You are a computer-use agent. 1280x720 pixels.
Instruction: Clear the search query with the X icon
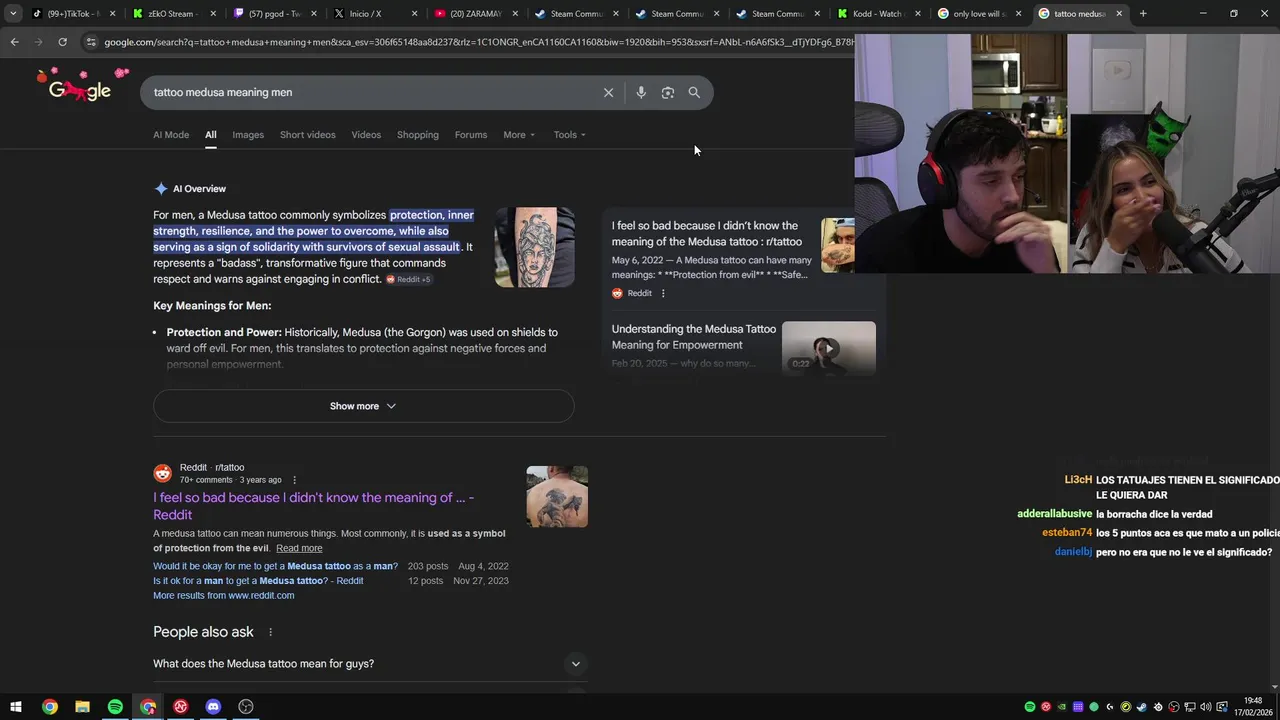pyautogui.click(x=608, y=92)
